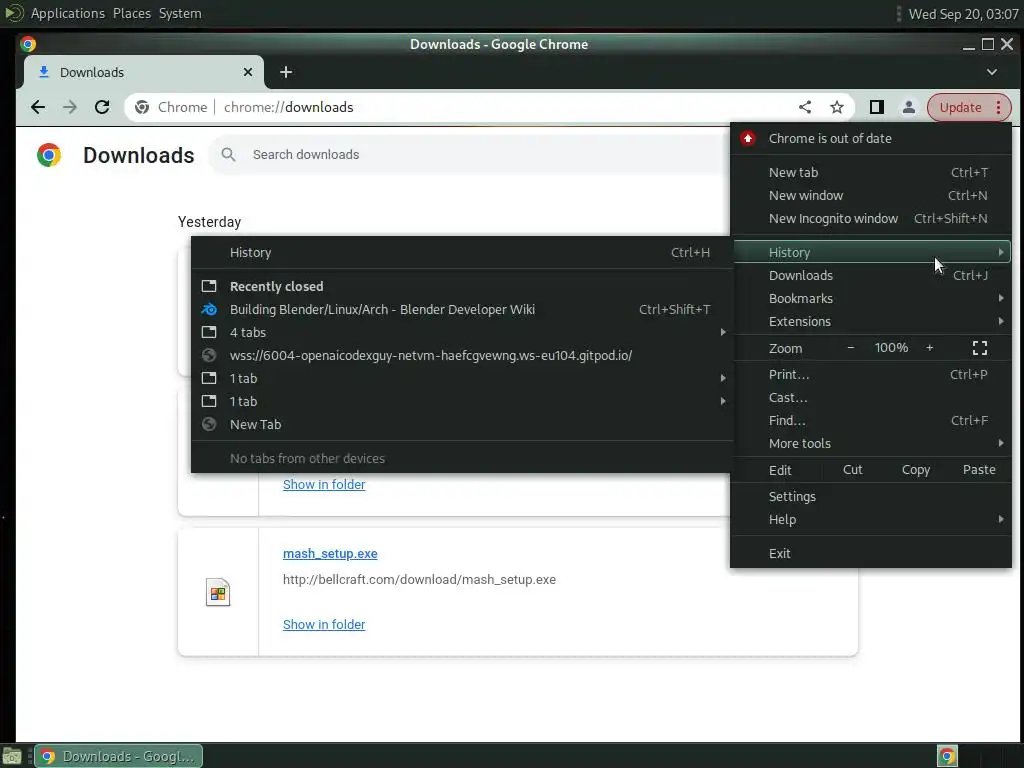The width and height of the screenshot is (1024, 768).
Task: Open the mash_setup.exe download link
Action: tap(330, 554)
